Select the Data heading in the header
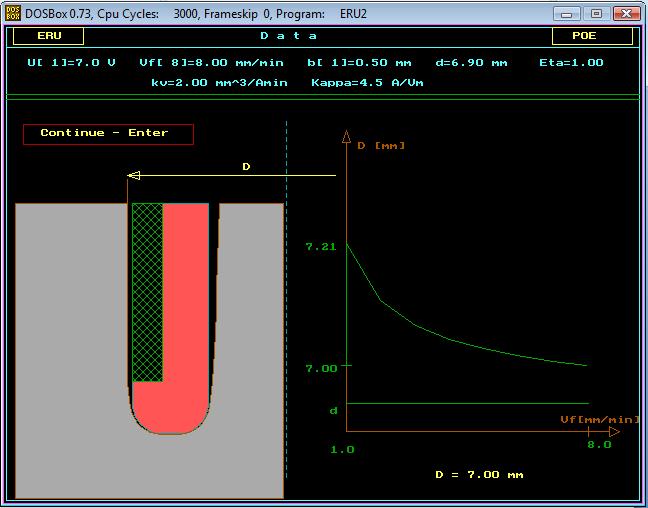This screenshot has width=648, height=508. coord(289,36)
